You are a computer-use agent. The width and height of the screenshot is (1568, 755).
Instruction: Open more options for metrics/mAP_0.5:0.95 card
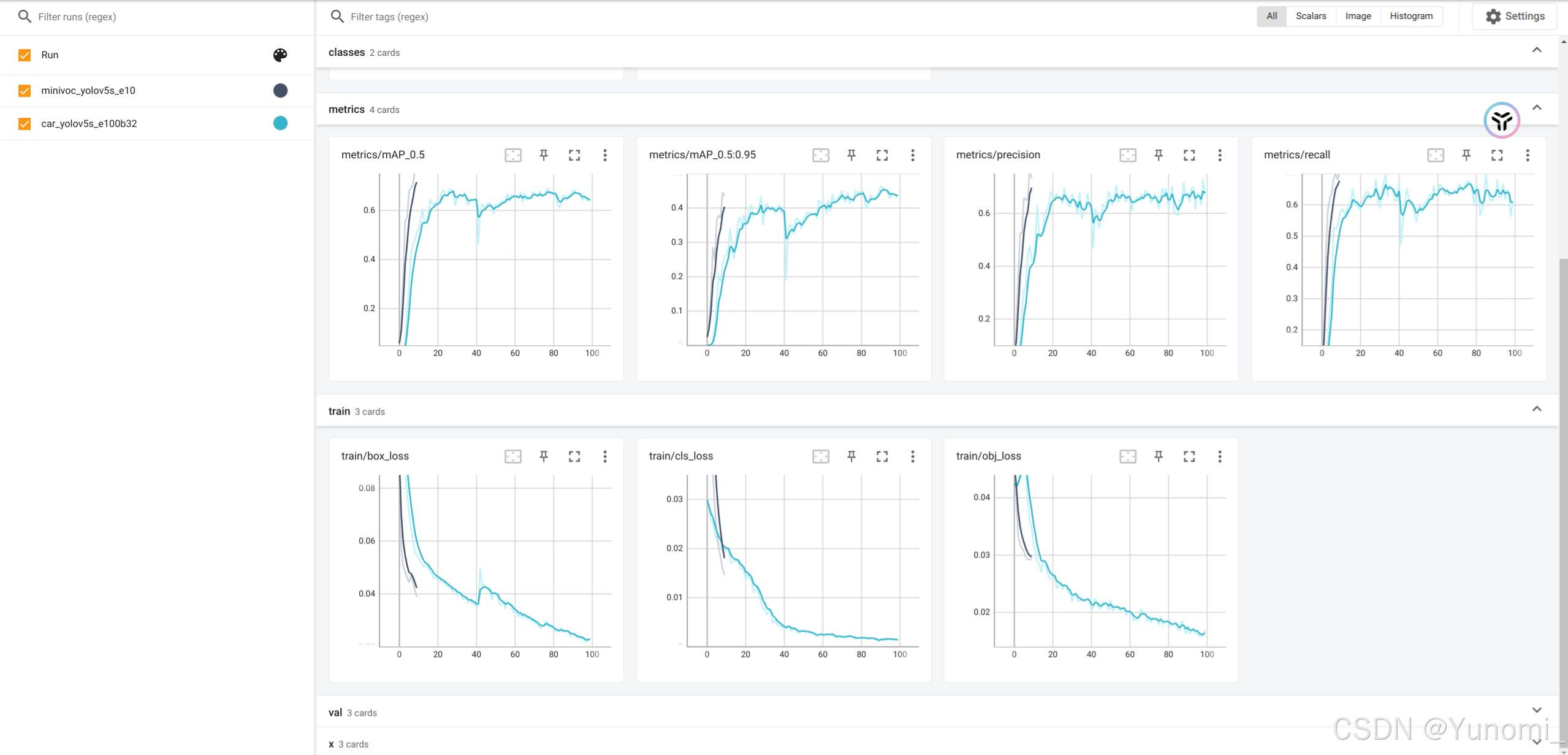pyautogui.click(x=912, y=155)
